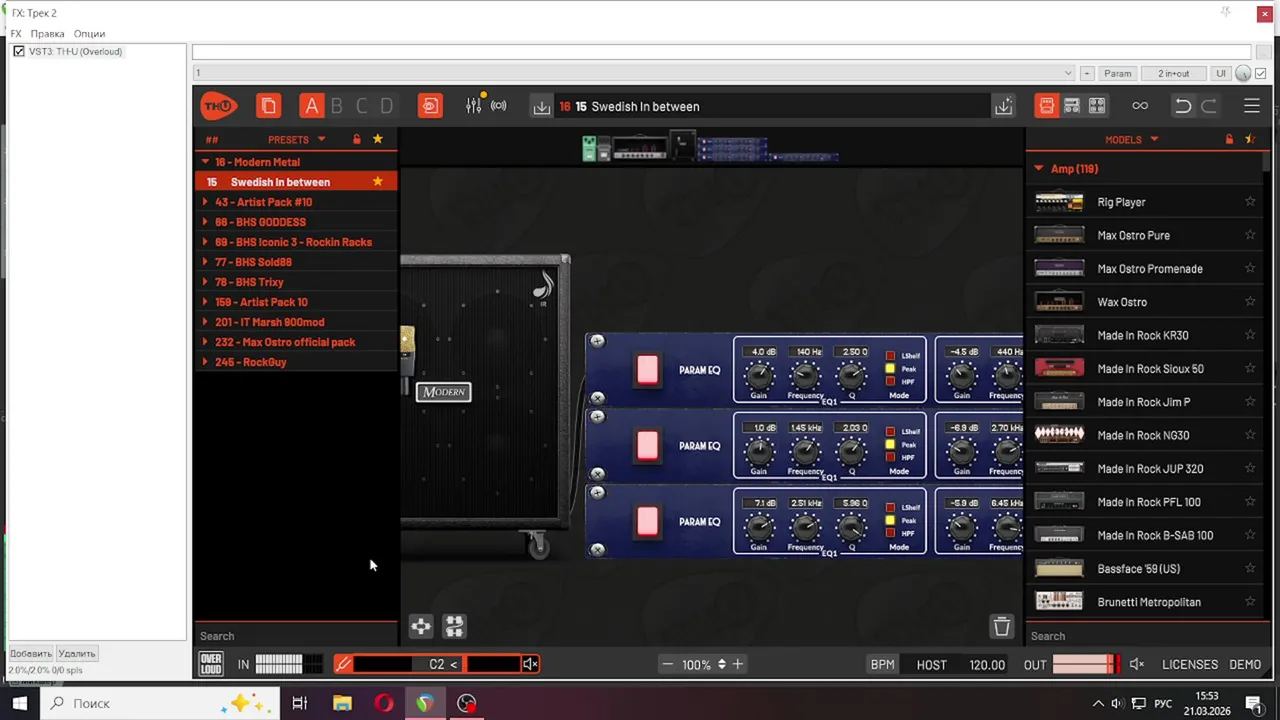Click the wireless broadcast icon
Viewport: 1280px width, 720px height.
click(499, 106)
